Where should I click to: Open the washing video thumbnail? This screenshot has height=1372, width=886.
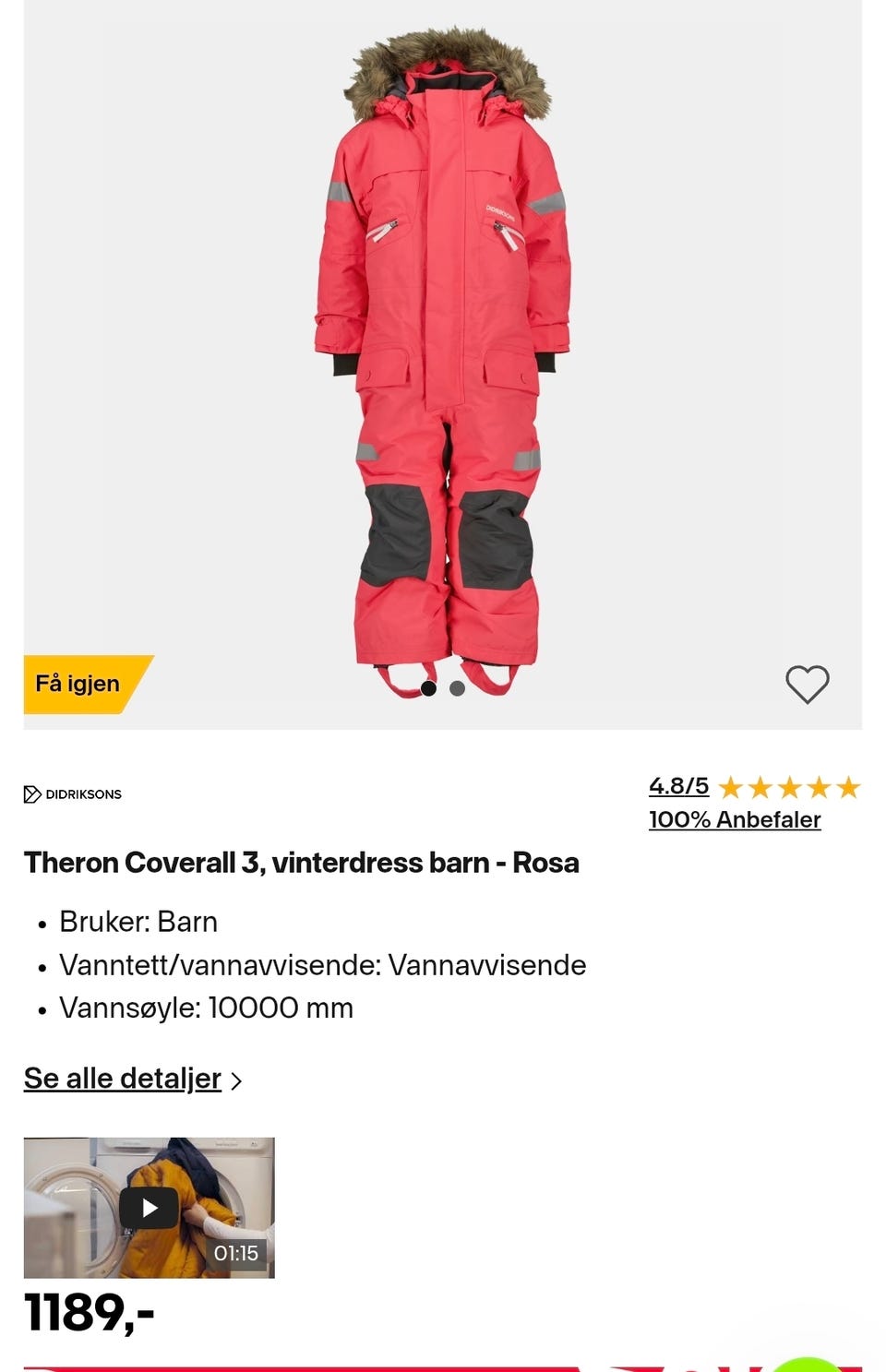pyautogui.click(x=149, y=1208)
